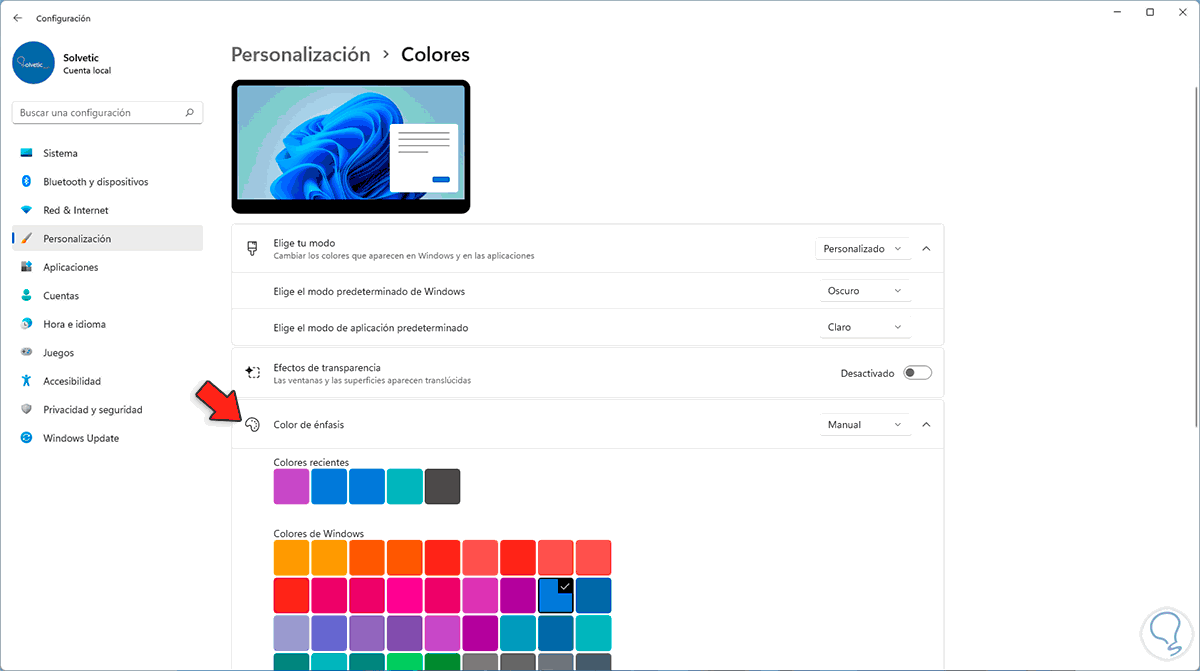Click the Elige el modo predeterminado de Windows label

pos(369,291)
